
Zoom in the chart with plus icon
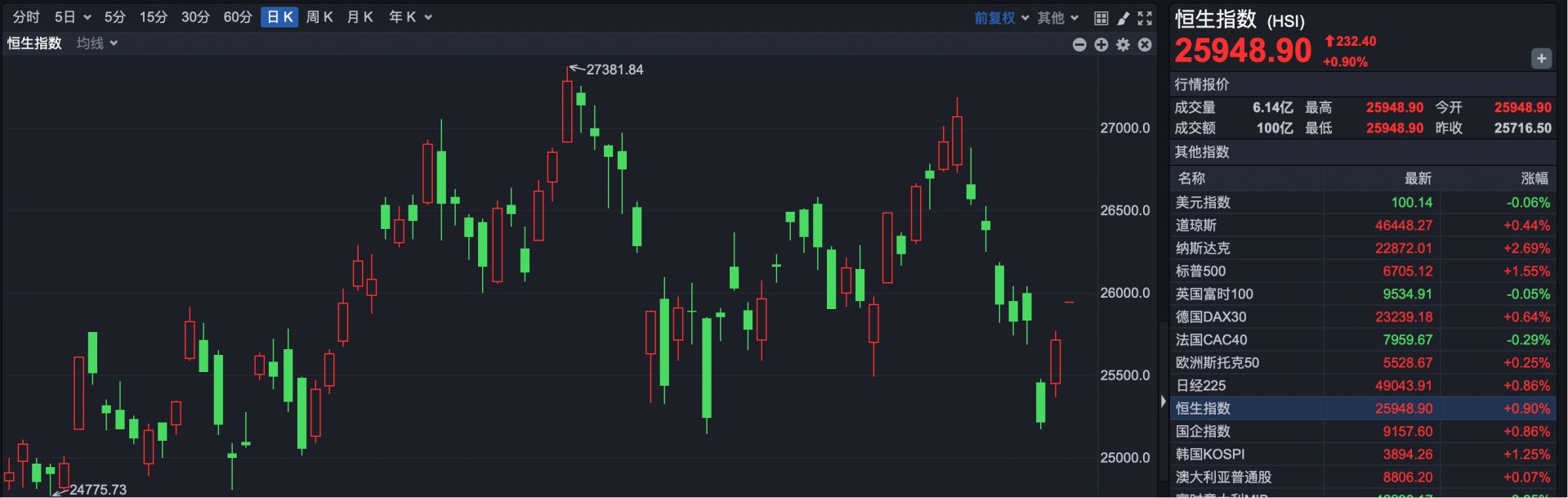pos(1101,45)
